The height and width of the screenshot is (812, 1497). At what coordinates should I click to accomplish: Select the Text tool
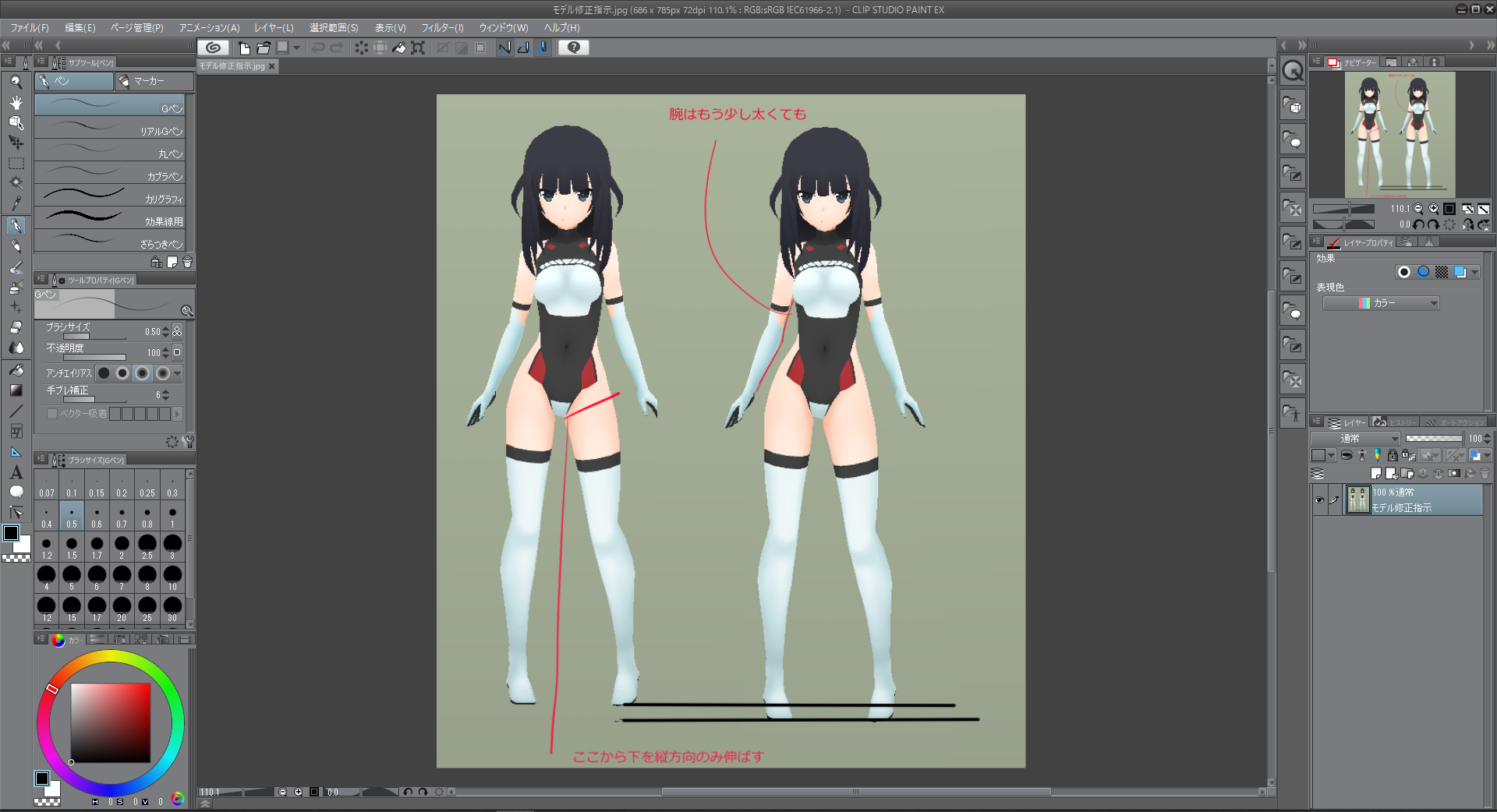pyautogui.click(x=16, y=472)
